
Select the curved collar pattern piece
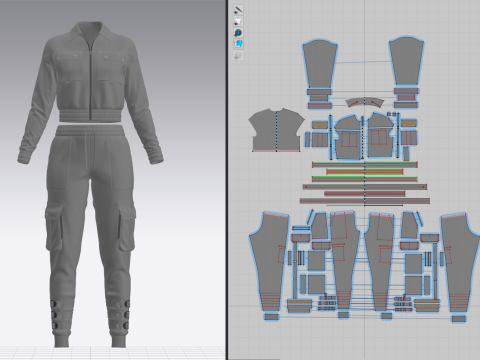point(364,102)
